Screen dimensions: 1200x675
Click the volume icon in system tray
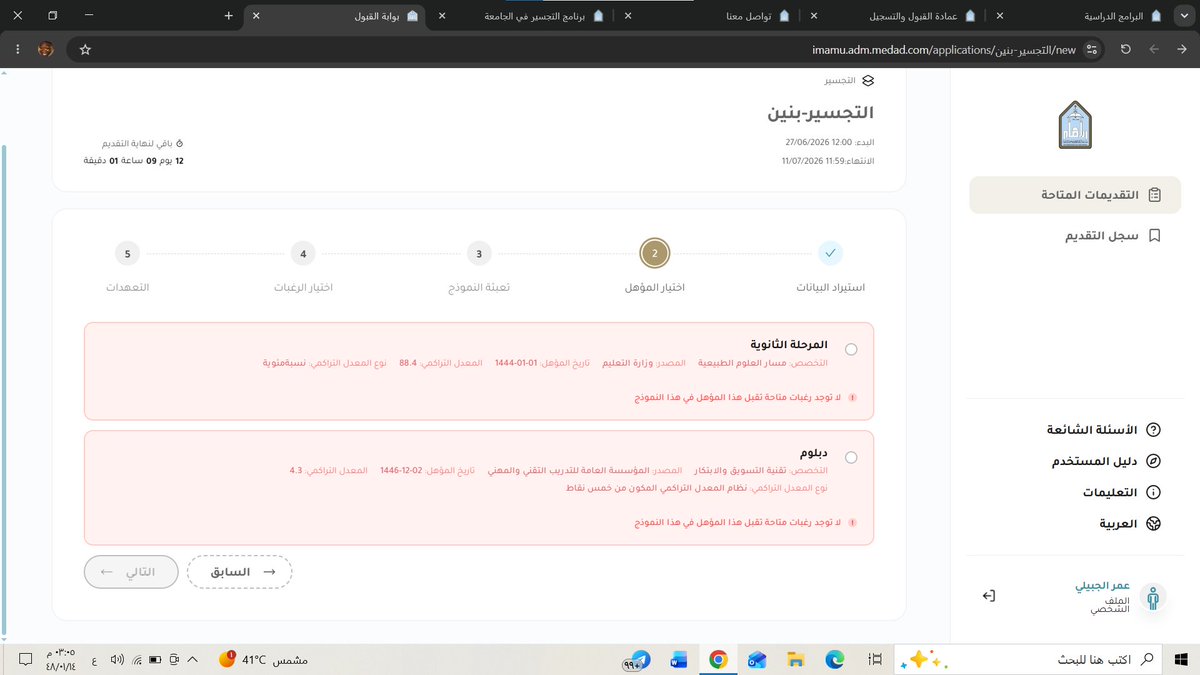tap(116, 660)
